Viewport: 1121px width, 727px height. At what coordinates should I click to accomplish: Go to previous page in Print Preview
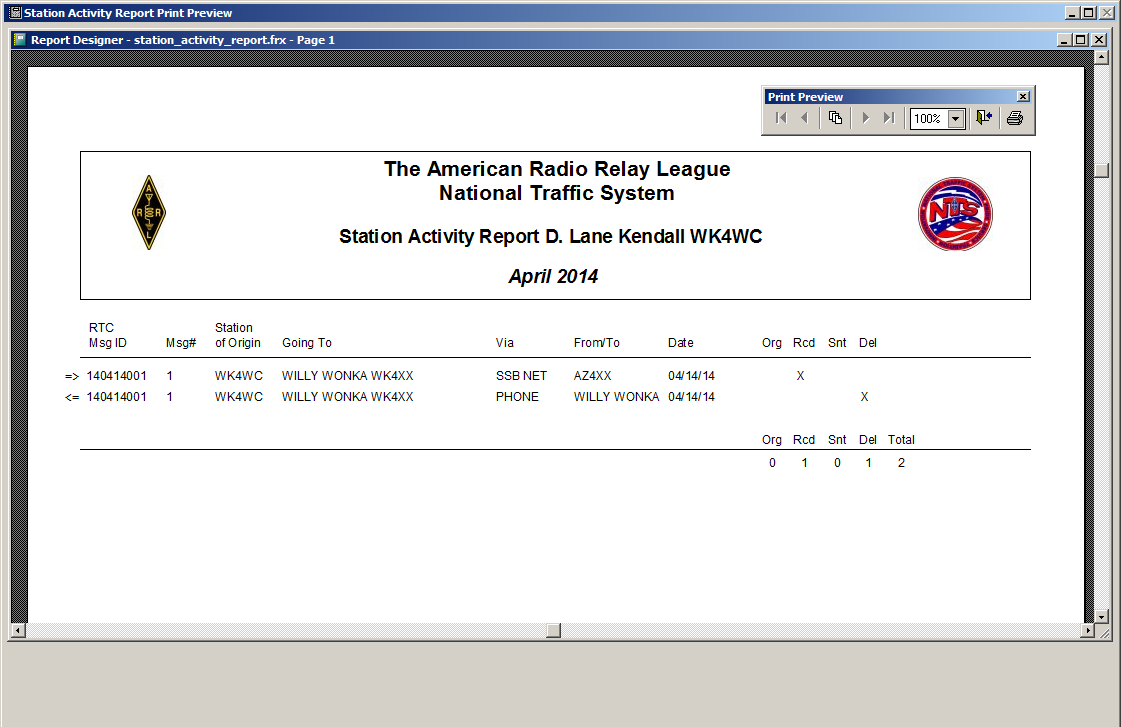(x=804, y=118)
